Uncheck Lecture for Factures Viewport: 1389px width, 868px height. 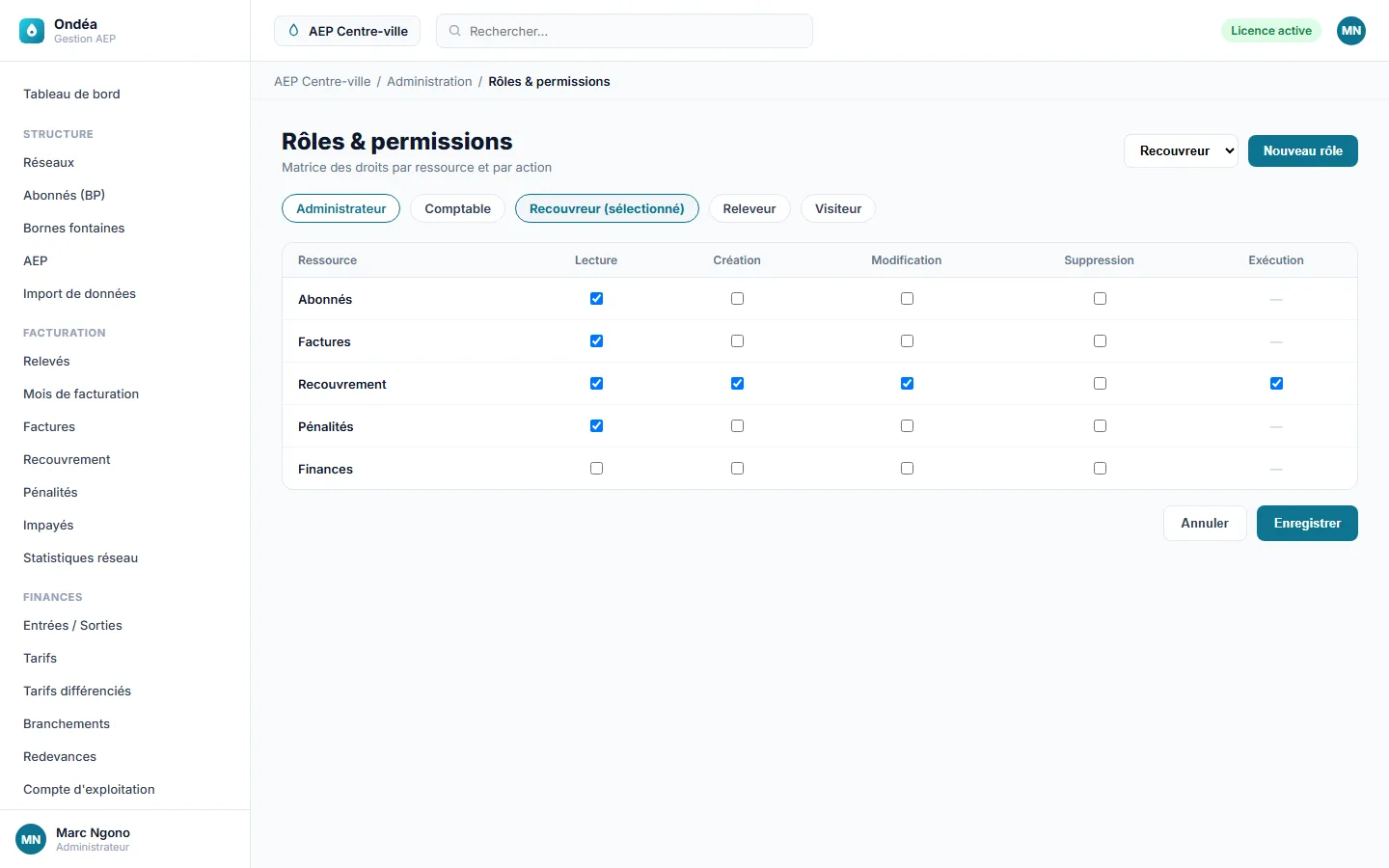tap(596, 341)
